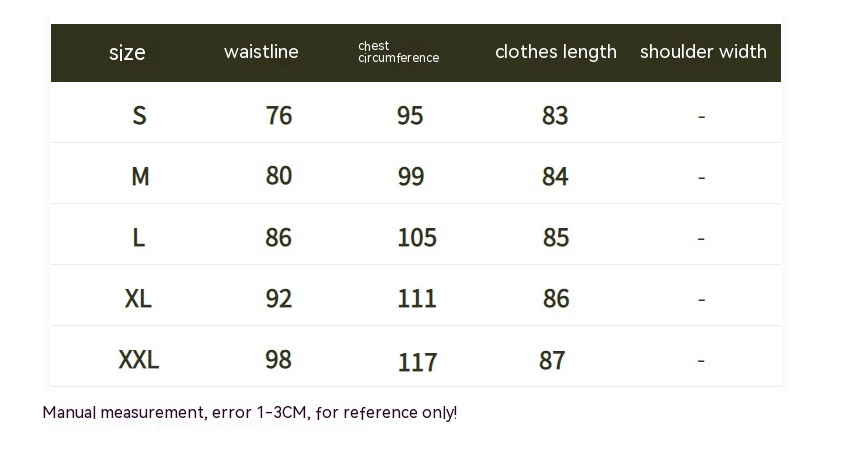
Task: Select chest circumference value 99
Action: [x=411, y=177]
